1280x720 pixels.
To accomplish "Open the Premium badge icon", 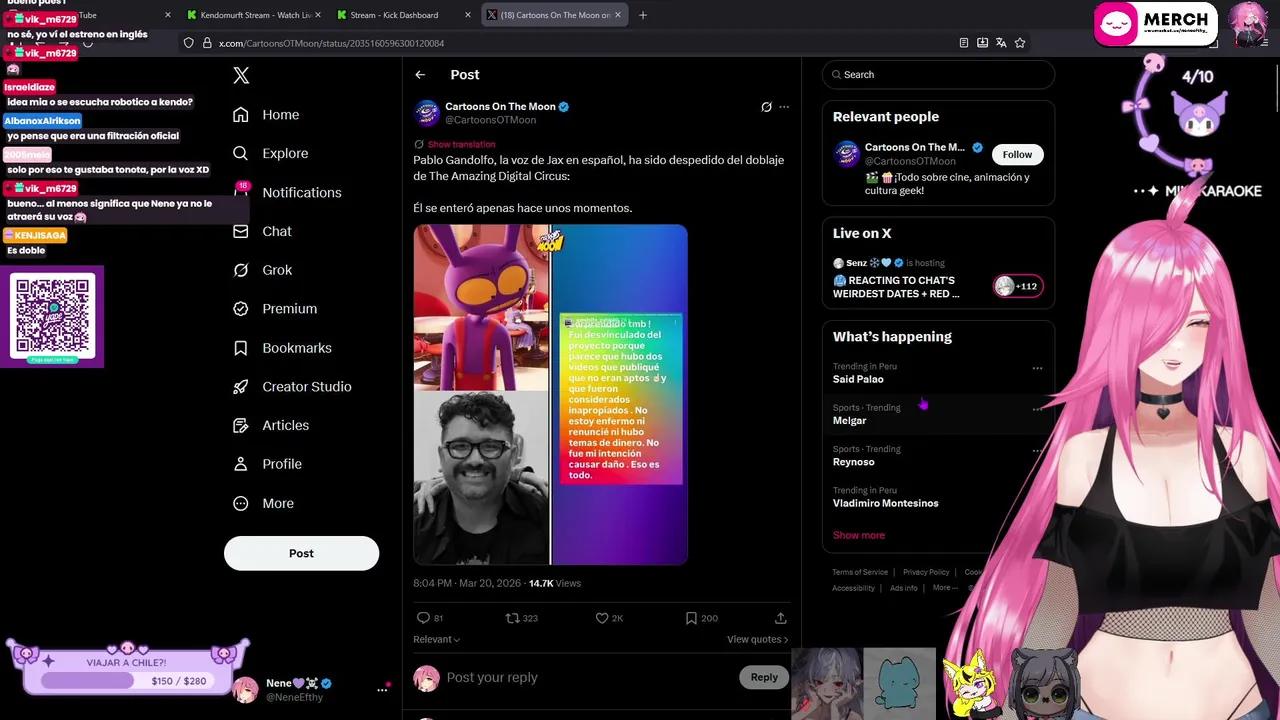I will pyautogui.click(x=240, y=309).
